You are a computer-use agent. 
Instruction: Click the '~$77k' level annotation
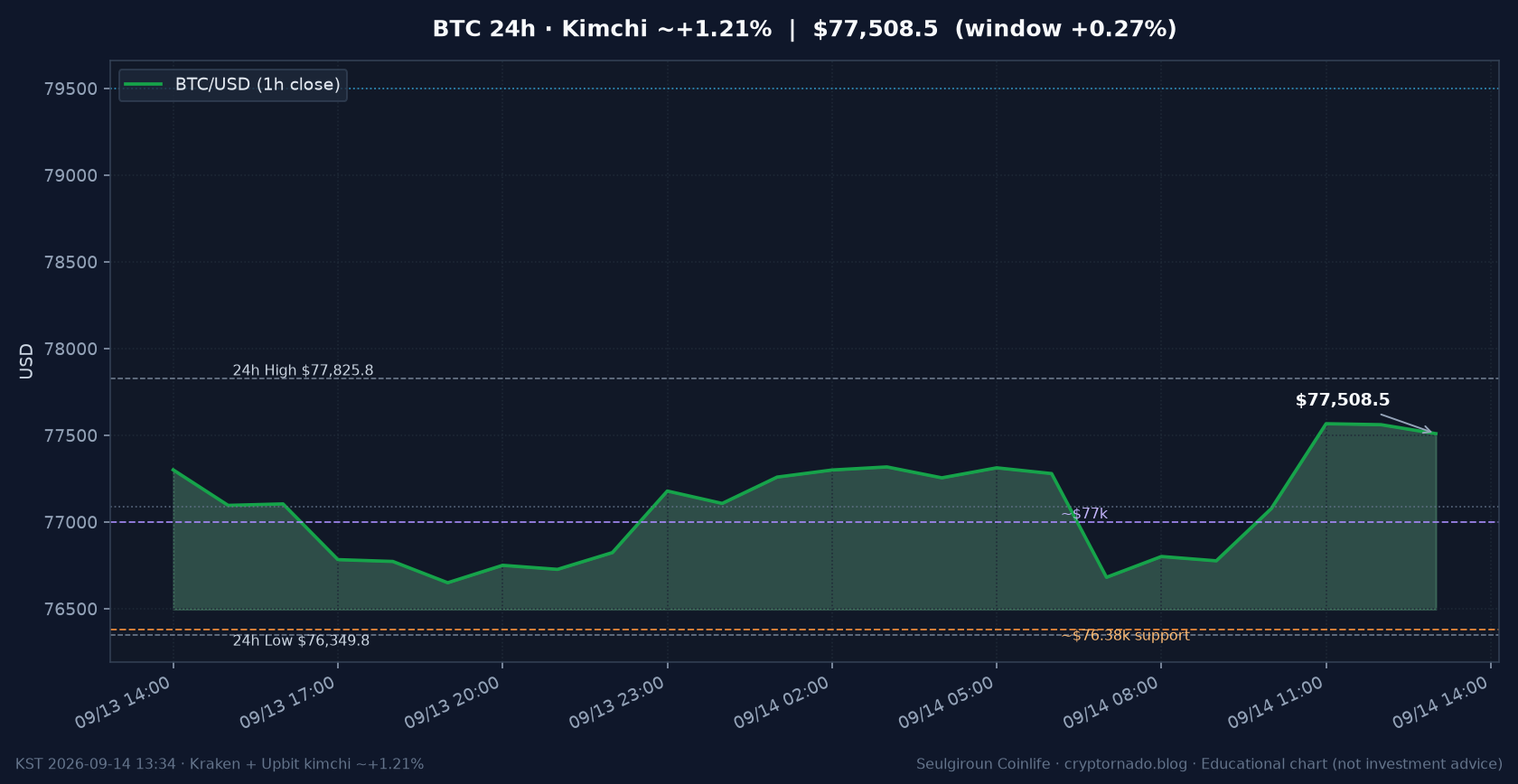click(x=1084, y=514)
